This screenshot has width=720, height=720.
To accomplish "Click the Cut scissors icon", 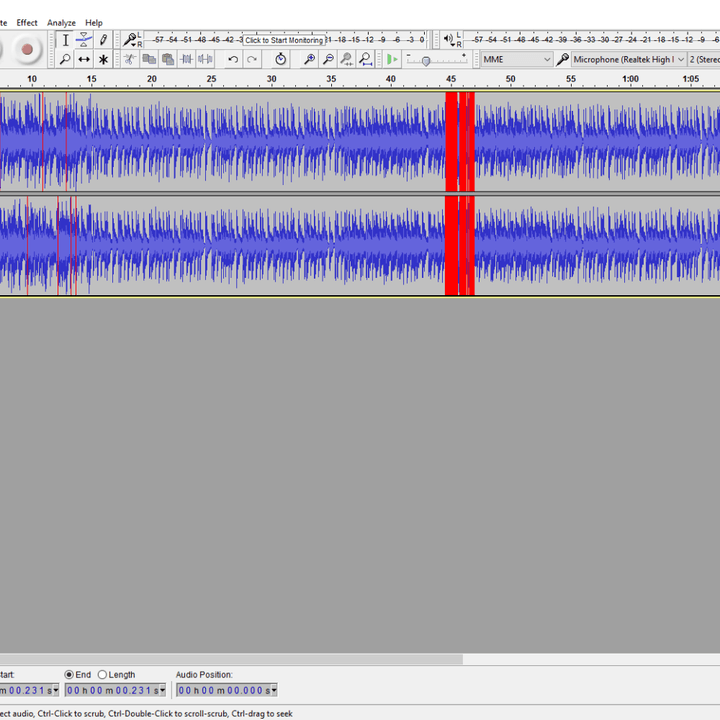I will click(130, 59).
